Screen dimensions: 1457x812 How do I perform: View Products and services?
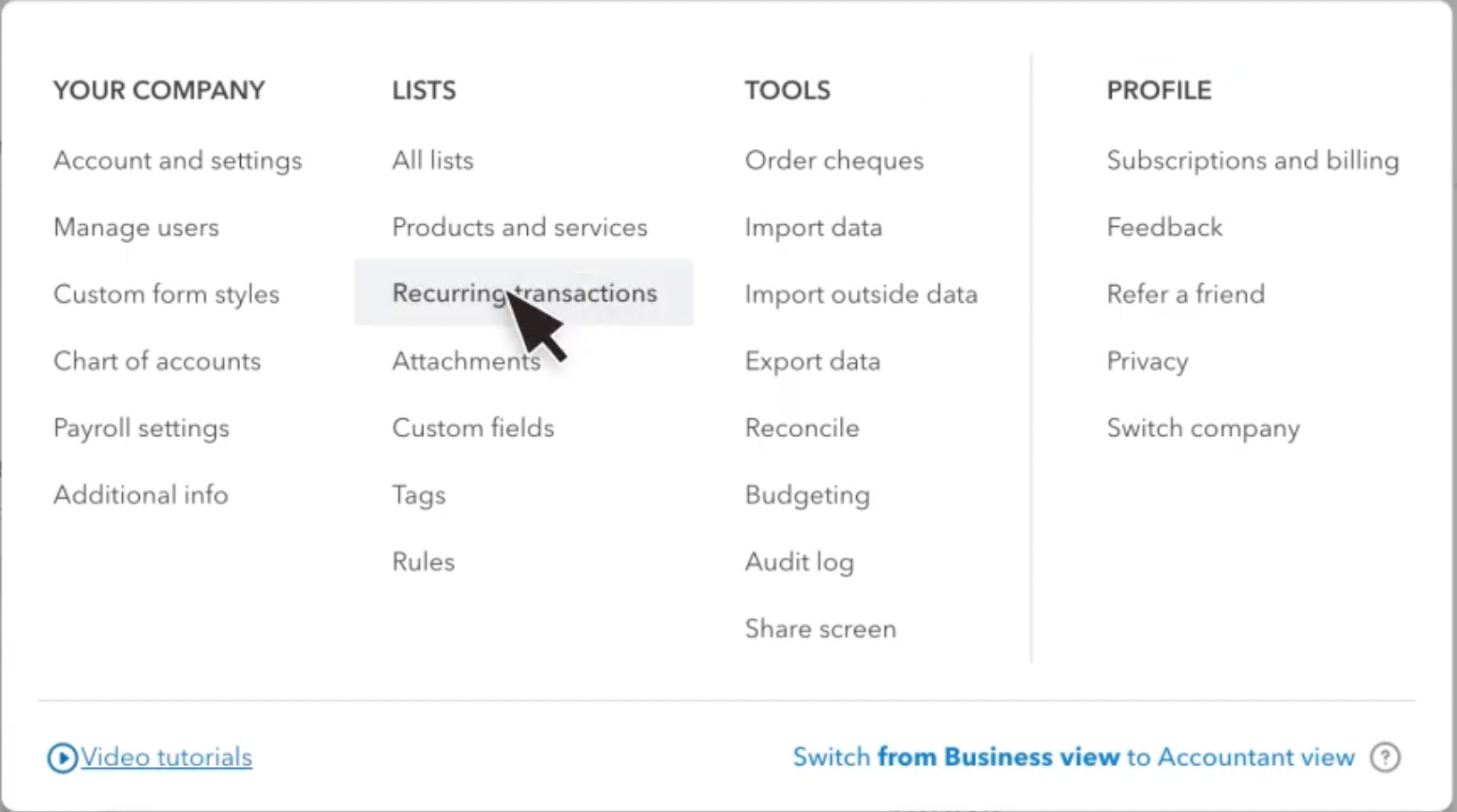tap(519, 227)
